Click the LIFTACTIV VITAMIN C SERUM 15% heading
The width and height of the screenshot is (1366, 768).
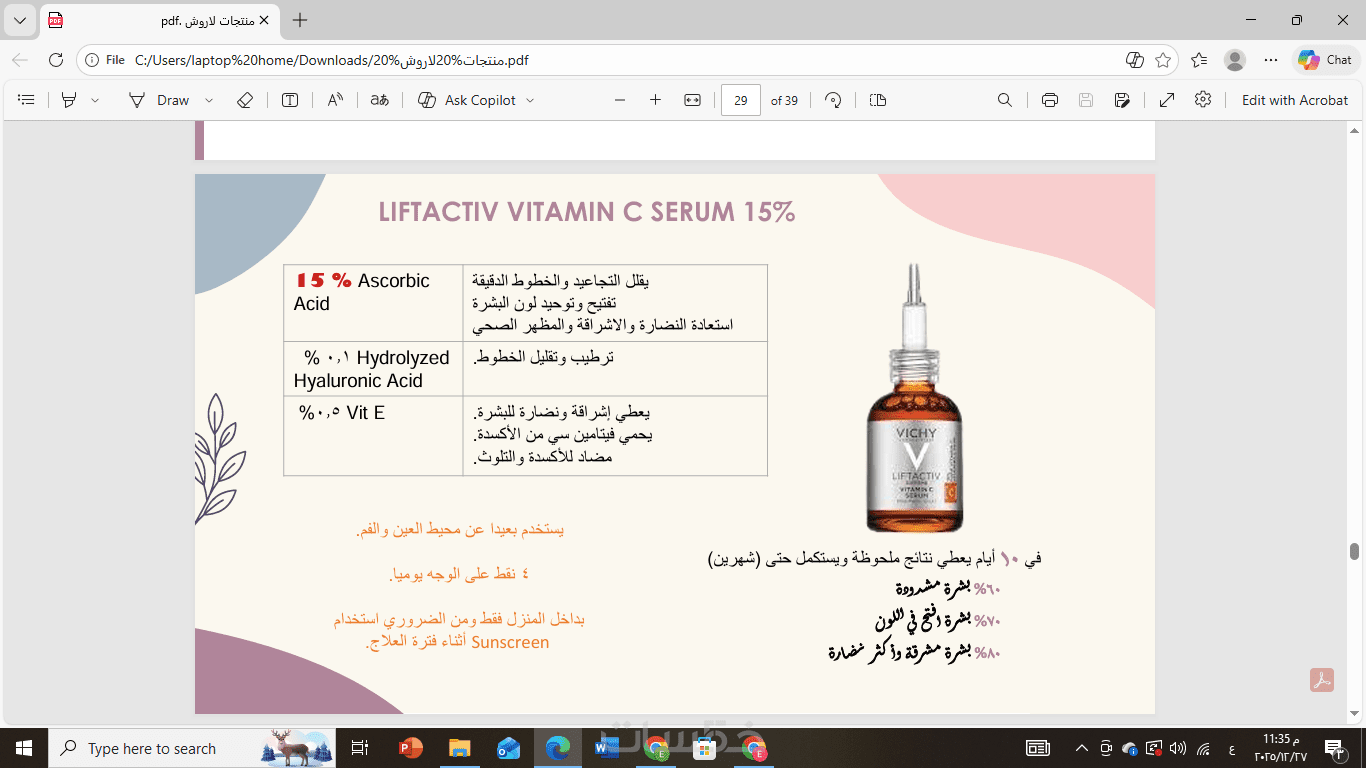586,212
